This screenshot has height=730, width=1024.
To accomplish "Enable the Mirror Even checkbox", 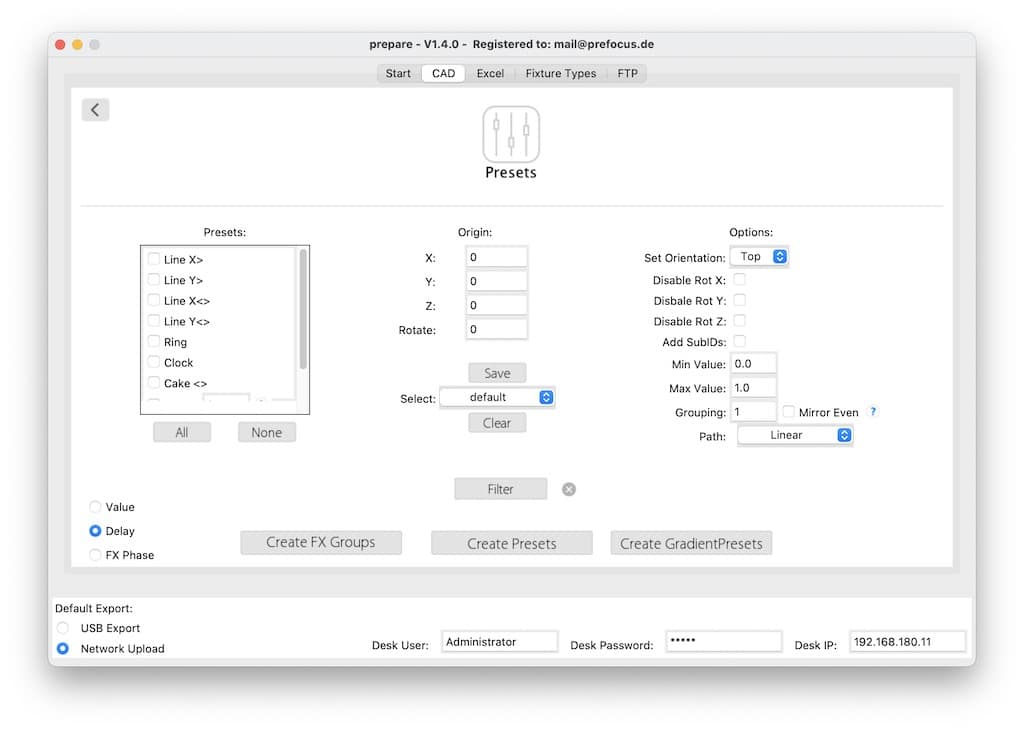I will [789, 412].
